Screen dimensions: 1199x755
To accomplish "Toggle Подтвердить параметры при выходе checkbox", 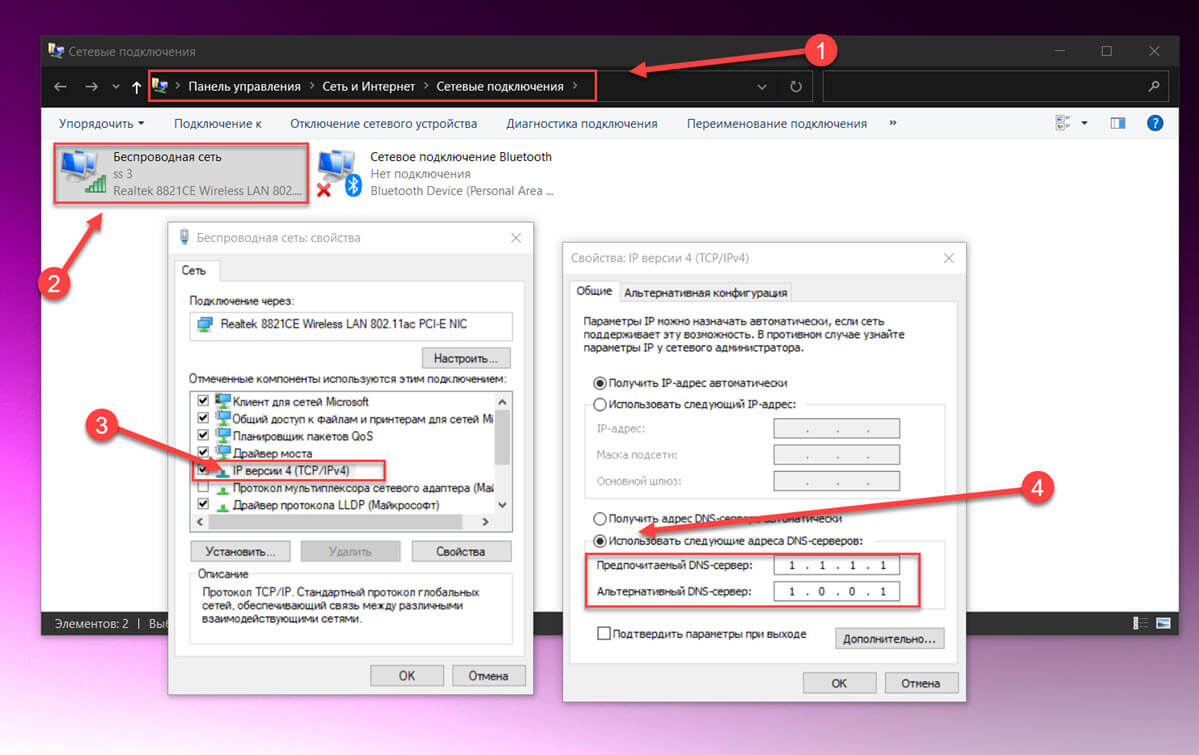I will click(x=603, y=633).
